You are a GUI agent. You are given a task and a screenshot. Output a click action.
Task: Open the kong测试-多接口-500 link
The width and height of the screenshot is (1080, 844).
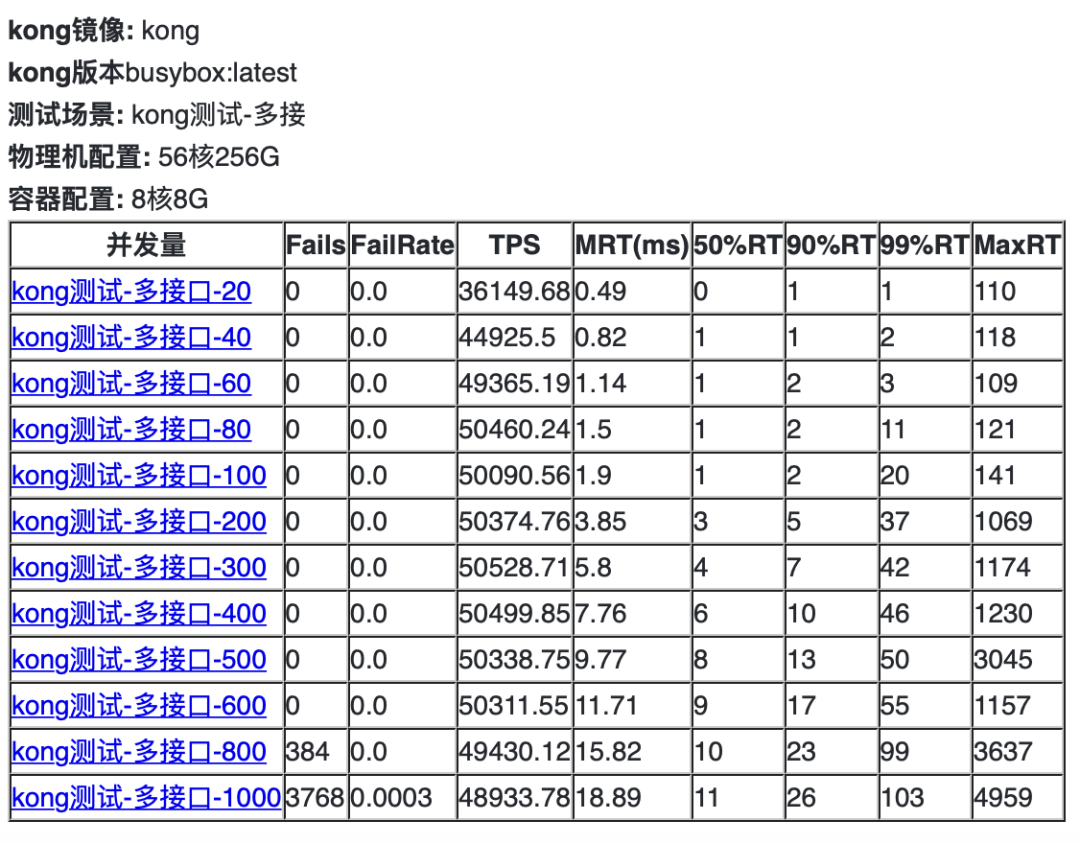[x=138, y=660]
